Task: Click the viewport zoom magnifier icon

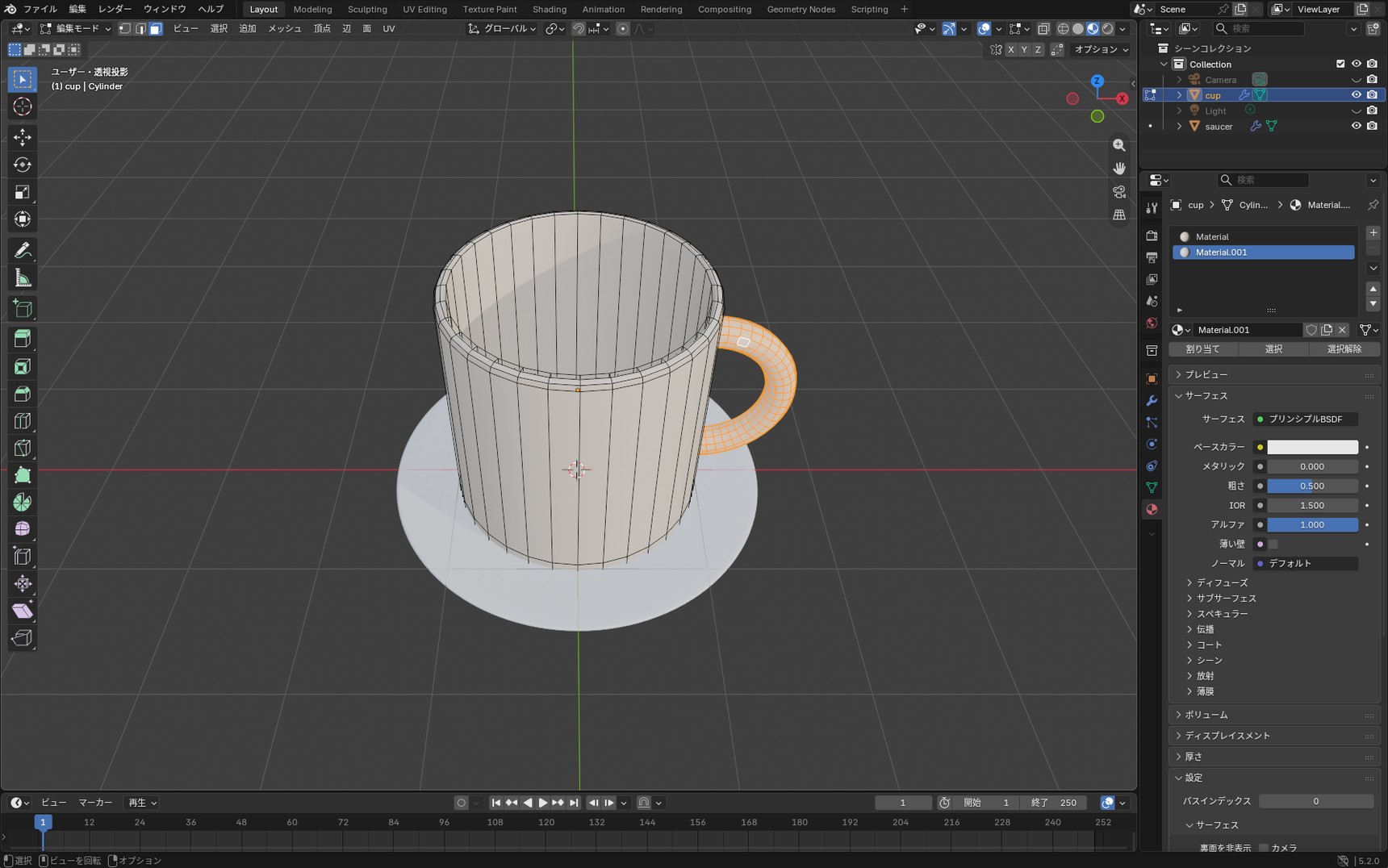Action: (1119, 145)
